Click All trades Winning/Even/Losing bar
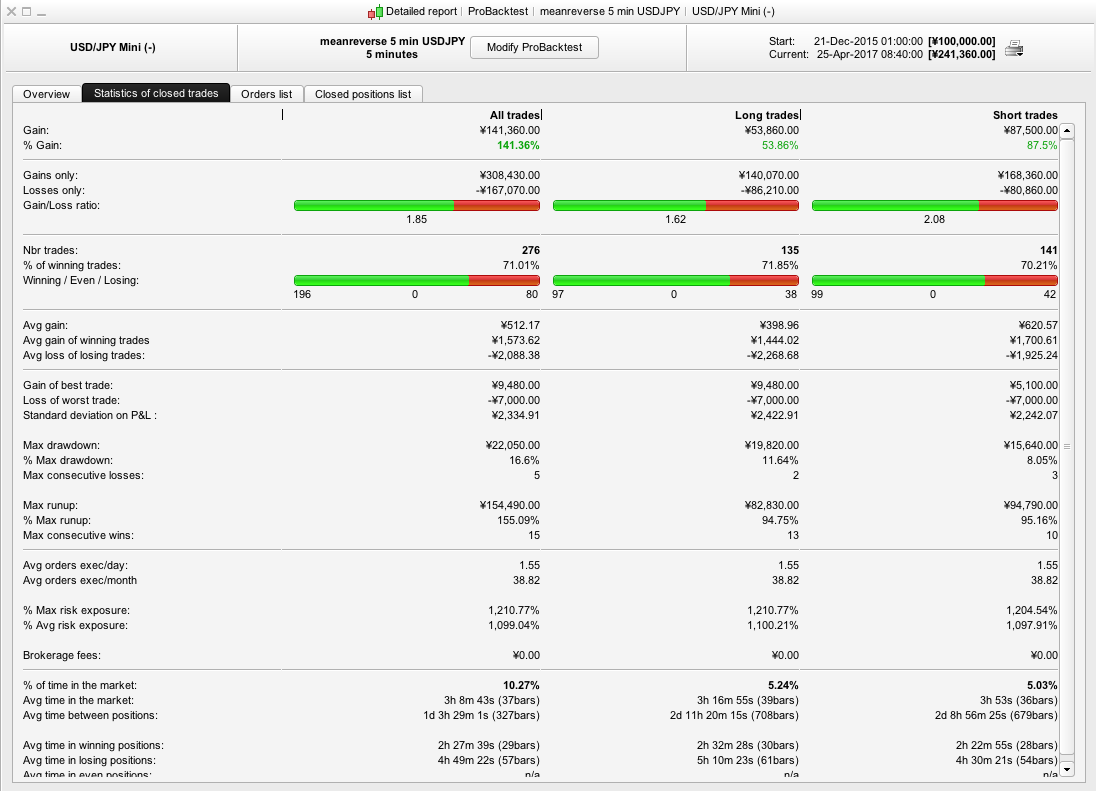 tap(417, 280)
